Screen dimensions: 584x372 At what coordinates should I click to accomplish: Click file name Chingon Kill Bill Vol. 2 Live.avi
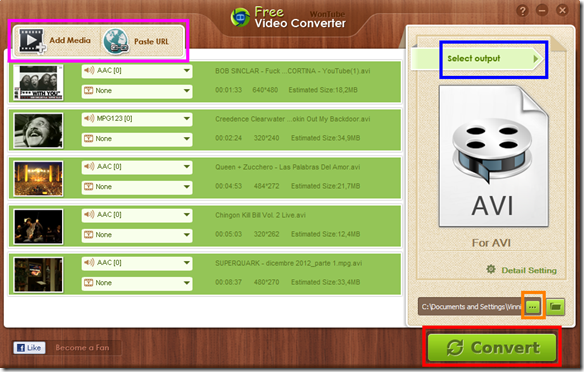260,215
